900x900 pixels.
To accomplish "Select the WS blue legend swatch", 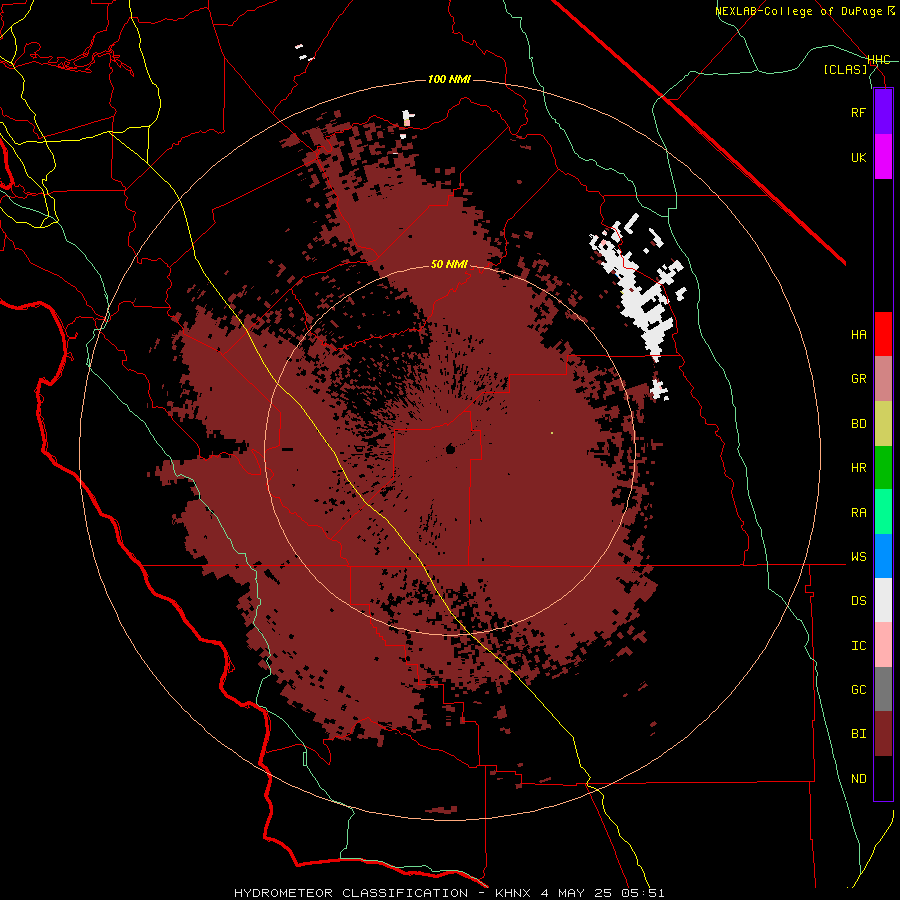I will [883, 556].
